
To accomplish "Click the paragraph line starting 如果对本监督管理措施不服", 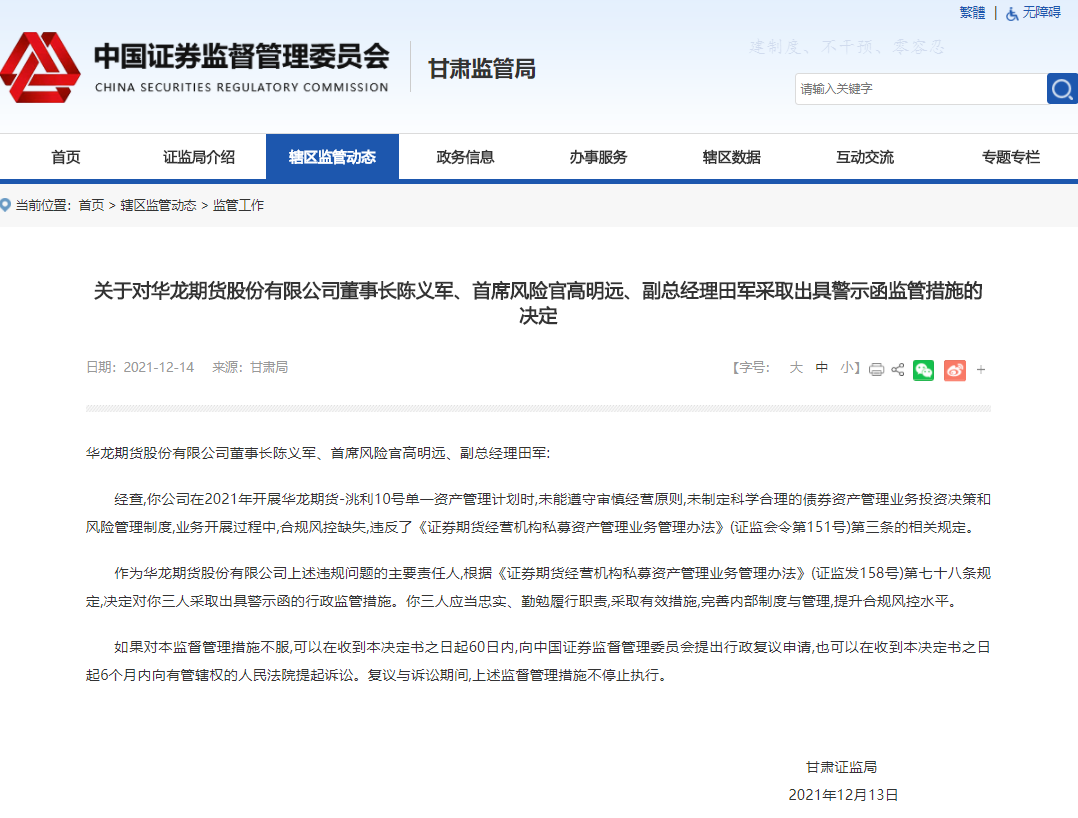I will [x=553, y=647].
